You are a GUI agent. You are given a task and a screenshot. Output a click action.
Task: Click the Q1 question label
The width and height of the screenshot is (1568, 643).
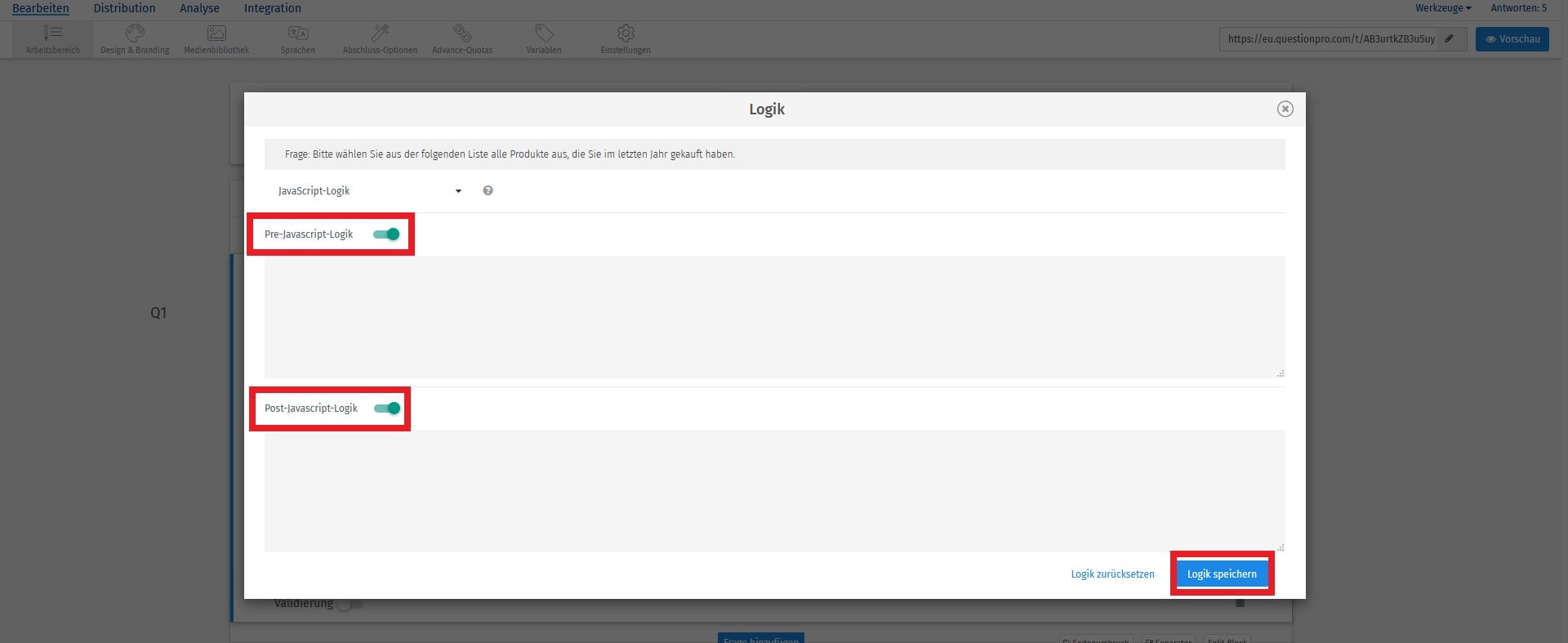tap(158, 313)
